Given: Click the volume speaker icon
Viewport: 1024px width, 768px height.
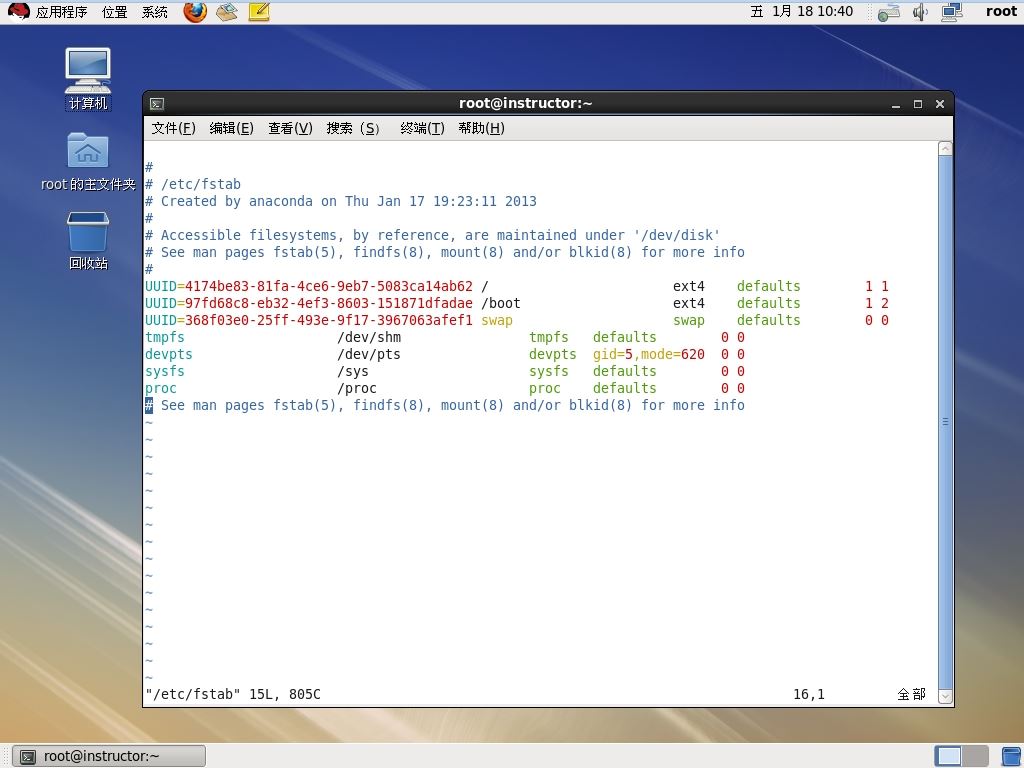Looking at the screenshot, I should coord(920,11).
